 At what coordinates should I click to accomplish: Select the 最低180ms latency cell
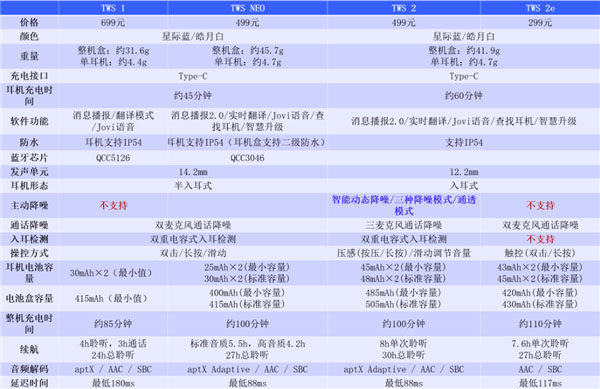(x=113, y=383)
